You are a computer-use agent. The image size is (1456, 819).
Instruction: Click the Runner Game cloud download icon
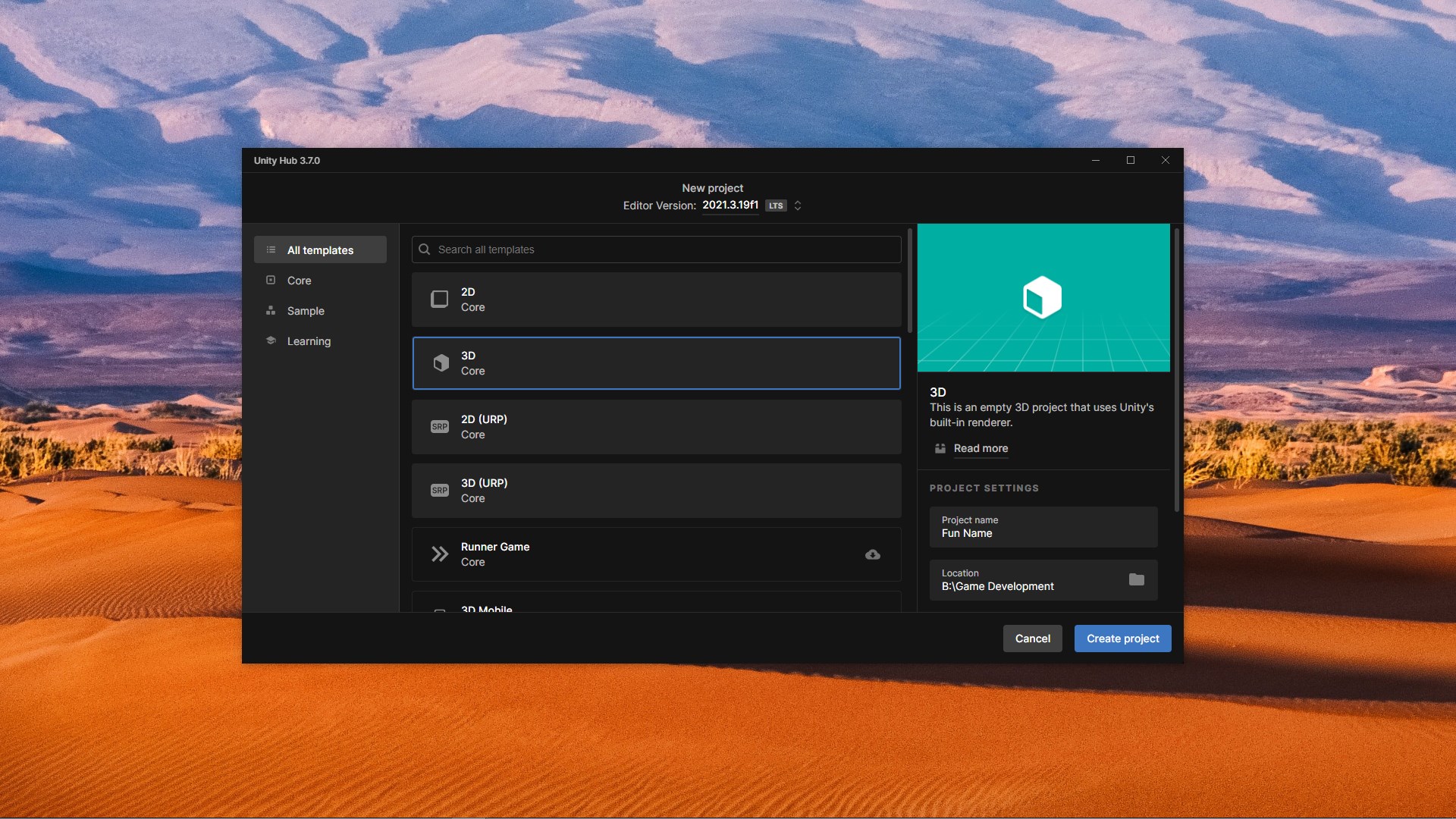[x=873, y=554]
